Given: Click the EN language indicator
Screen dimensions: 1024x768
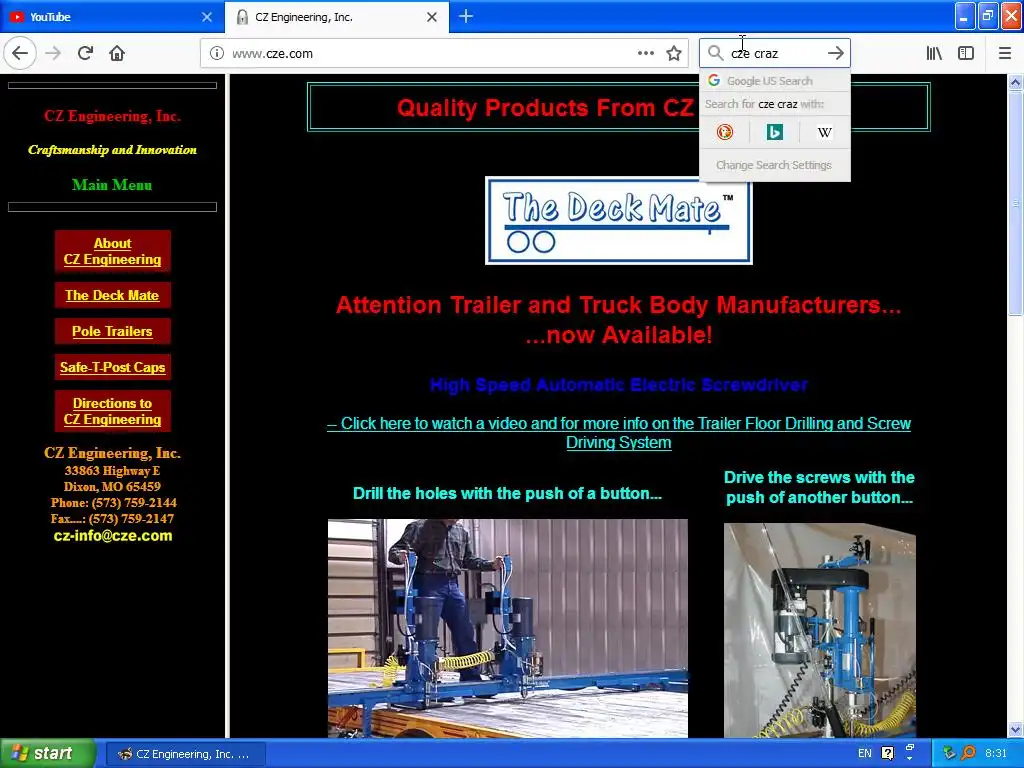Looking at the screenshot, I should pos(865,754).
